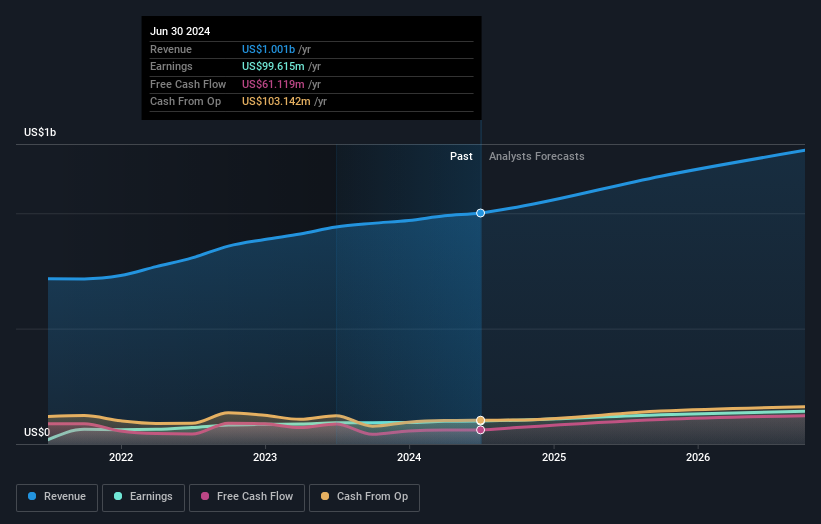Click the 2023 x-axis label

point(265,457)
